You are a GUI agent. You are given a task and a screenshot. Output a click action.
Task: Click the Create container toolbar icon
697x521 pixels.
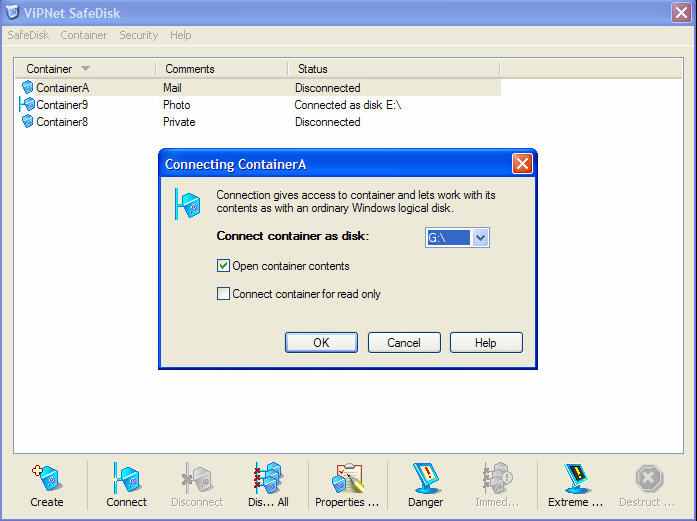(x=47, y=478)
